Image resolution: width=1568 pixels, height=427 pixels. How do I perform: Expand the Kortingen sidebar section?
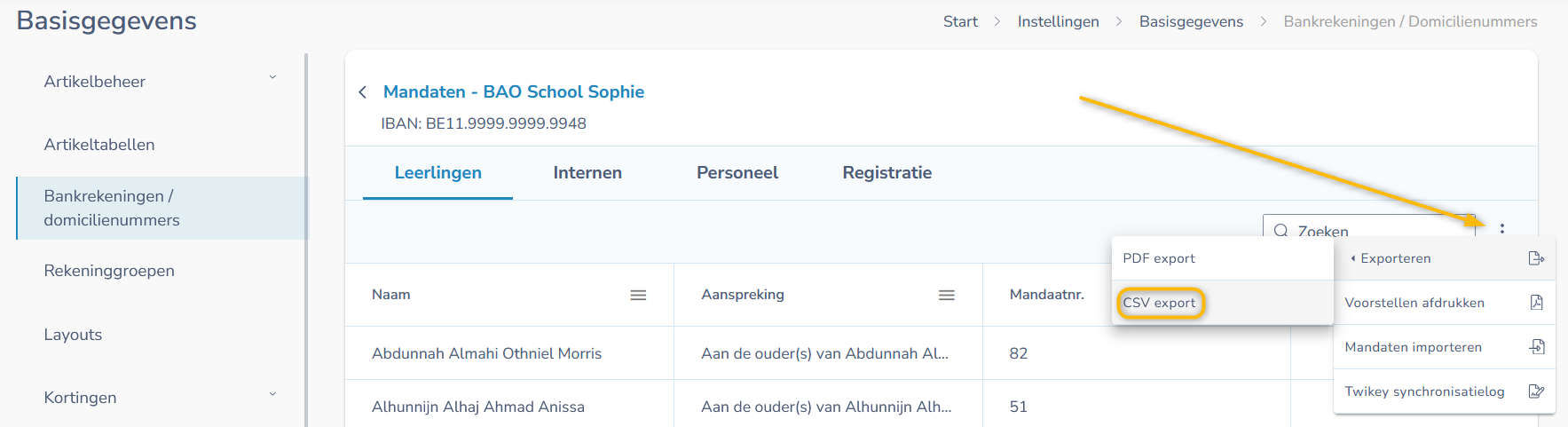click(272, 394)
